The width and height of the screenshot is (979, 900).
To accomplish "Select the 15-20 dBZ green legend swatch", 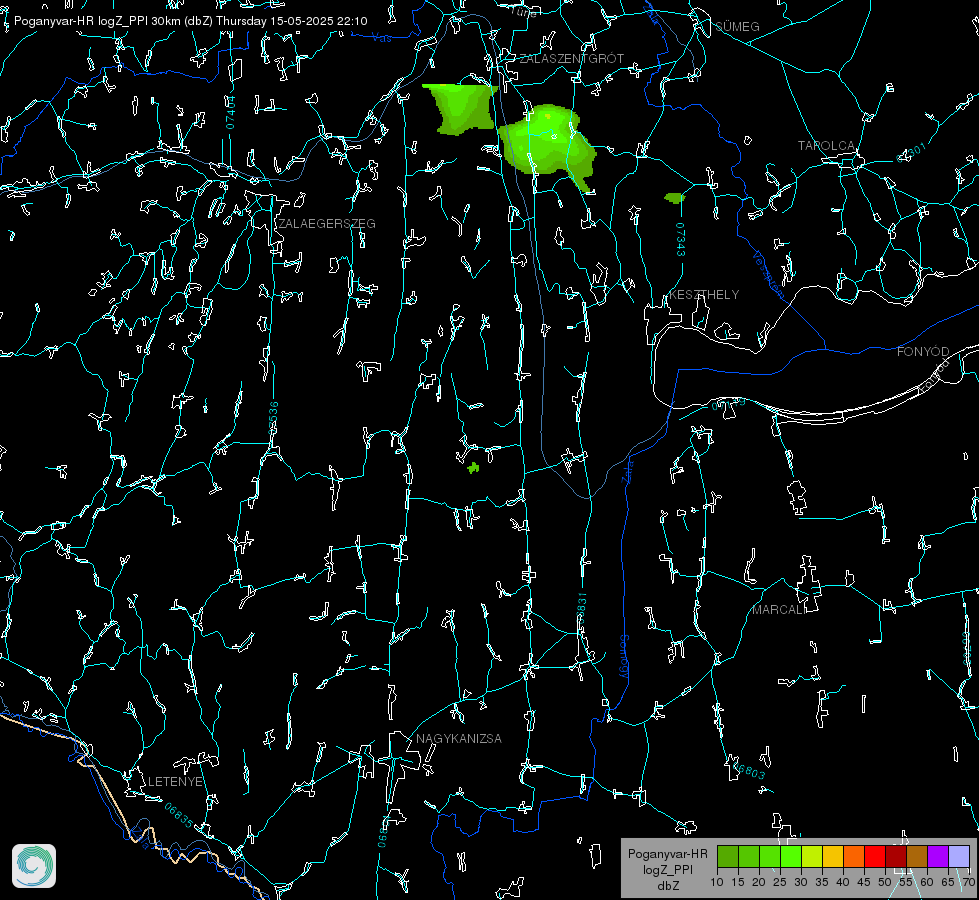I will (749, 857).
